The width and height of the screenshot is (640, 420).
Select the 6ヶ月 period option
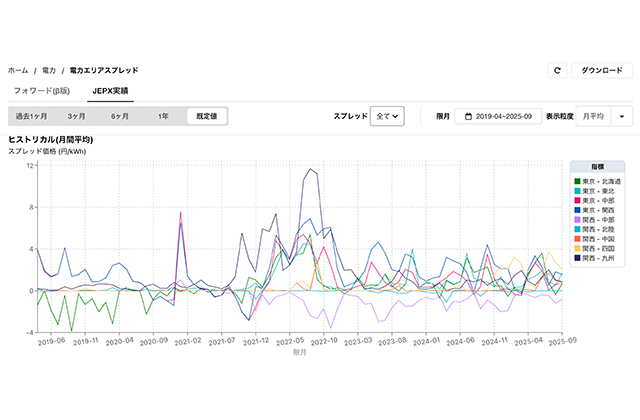tap(120, 116)
